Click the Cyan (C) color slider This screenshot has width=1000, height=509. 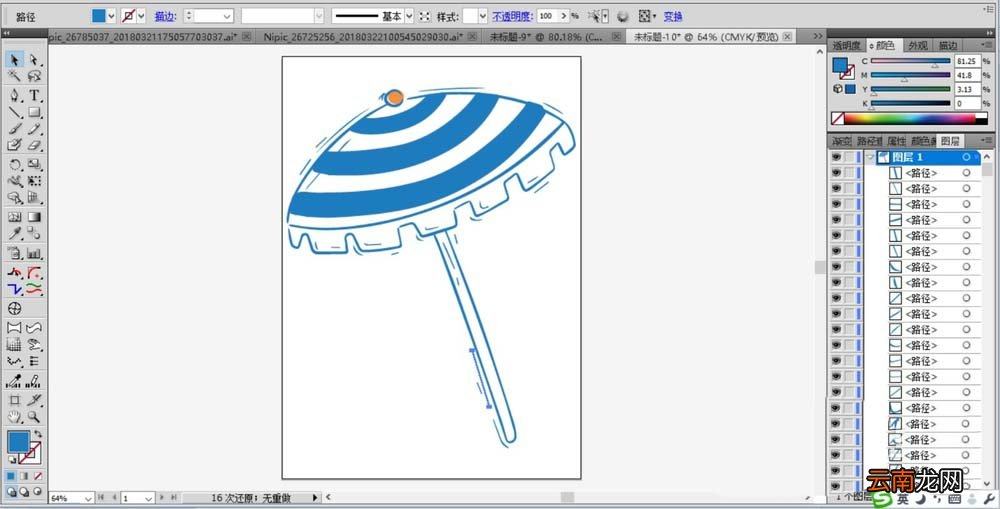pyautogui.click(x=911, y=61)
